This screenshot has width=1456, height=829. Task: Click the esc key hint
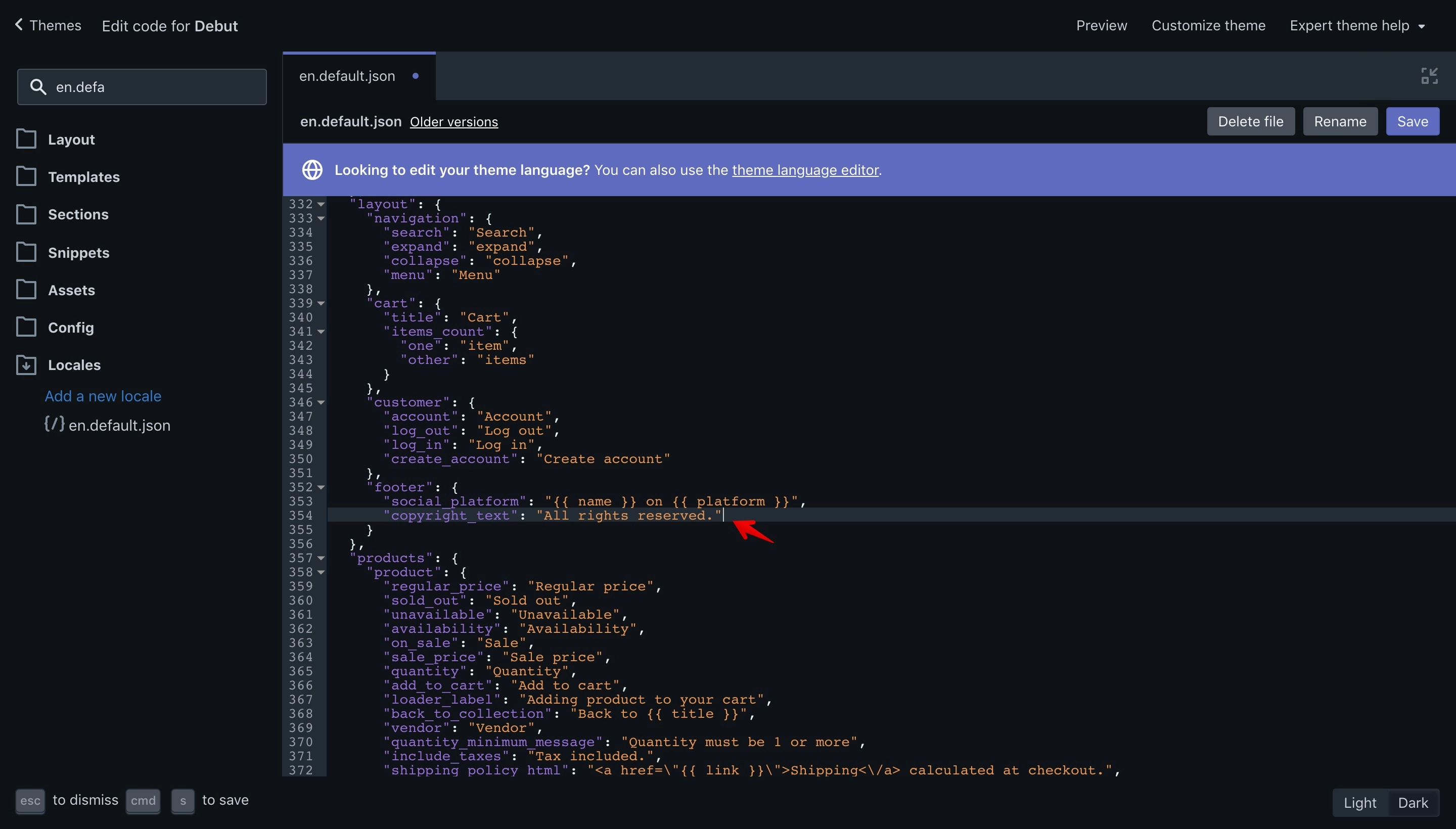(x=30, y=801)
